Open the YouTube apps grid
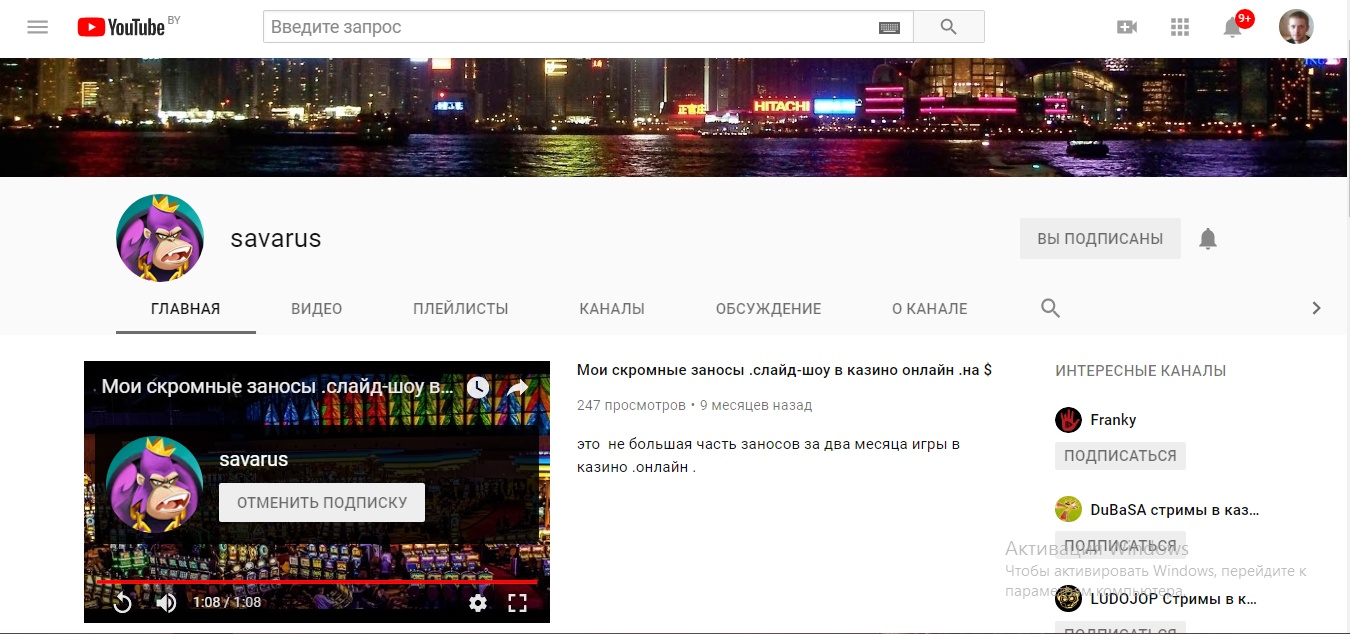This screenshot has width=1350, height=634. pyautogui.click(x=1180, y=27)
